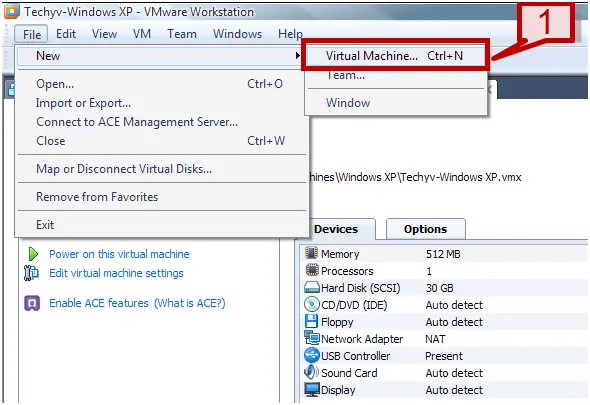Viewport: 590px width, 405px height.
Task: Choose Team... in the New submenu
Action: (396, 75)
